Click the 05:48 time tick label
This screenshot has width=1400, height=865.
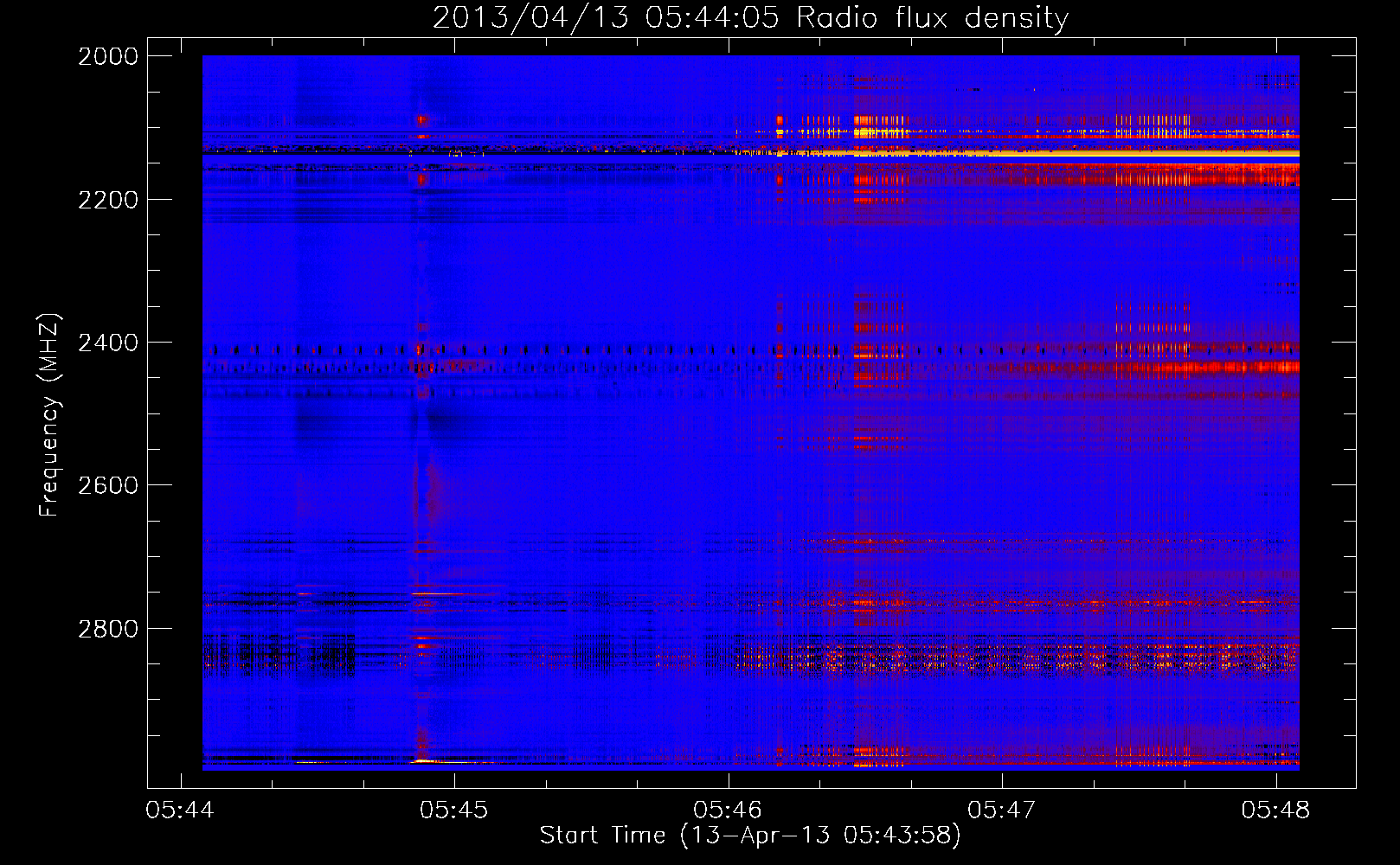coord(1275,810)
